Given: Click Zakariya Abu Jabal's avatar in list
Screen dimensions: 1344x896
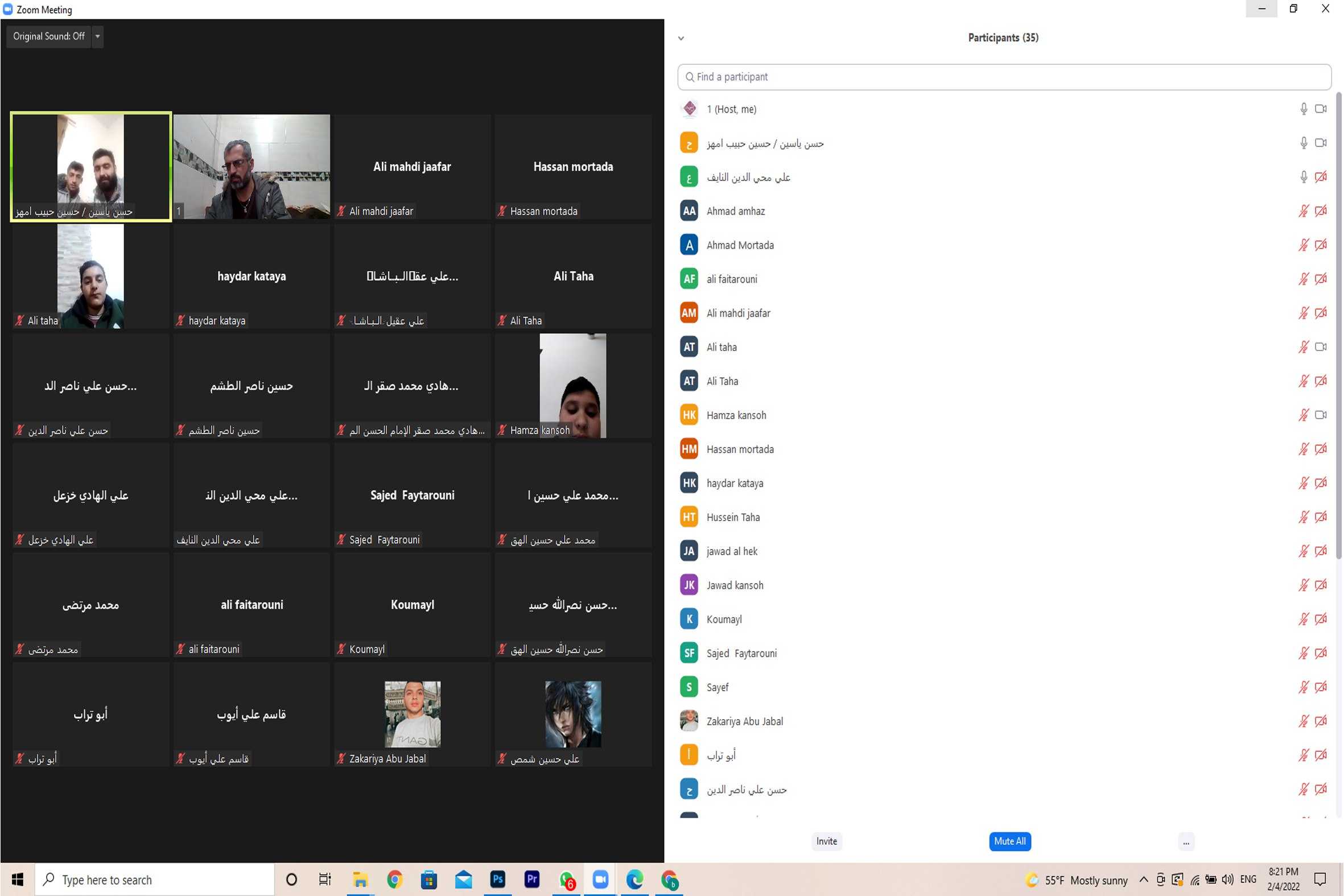Looking at the screenshot, I should [x=689, y=721].
